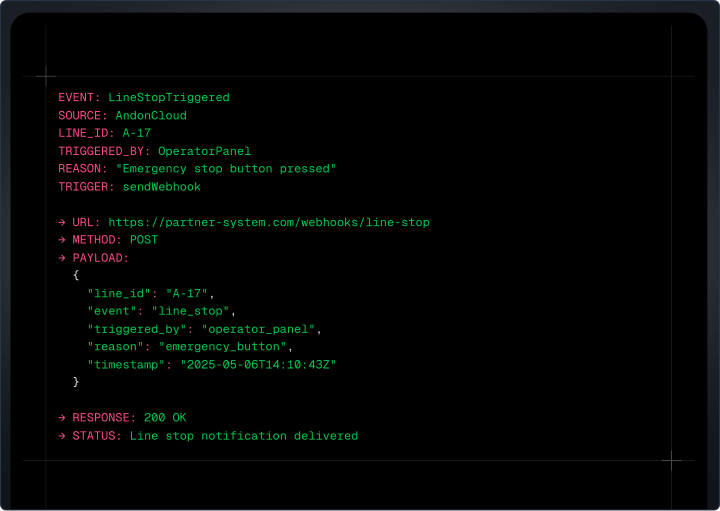Image resolution: width=720 pixels, height=511 pixels.
Task: Select the POST method value
Action: pos(144,240)
